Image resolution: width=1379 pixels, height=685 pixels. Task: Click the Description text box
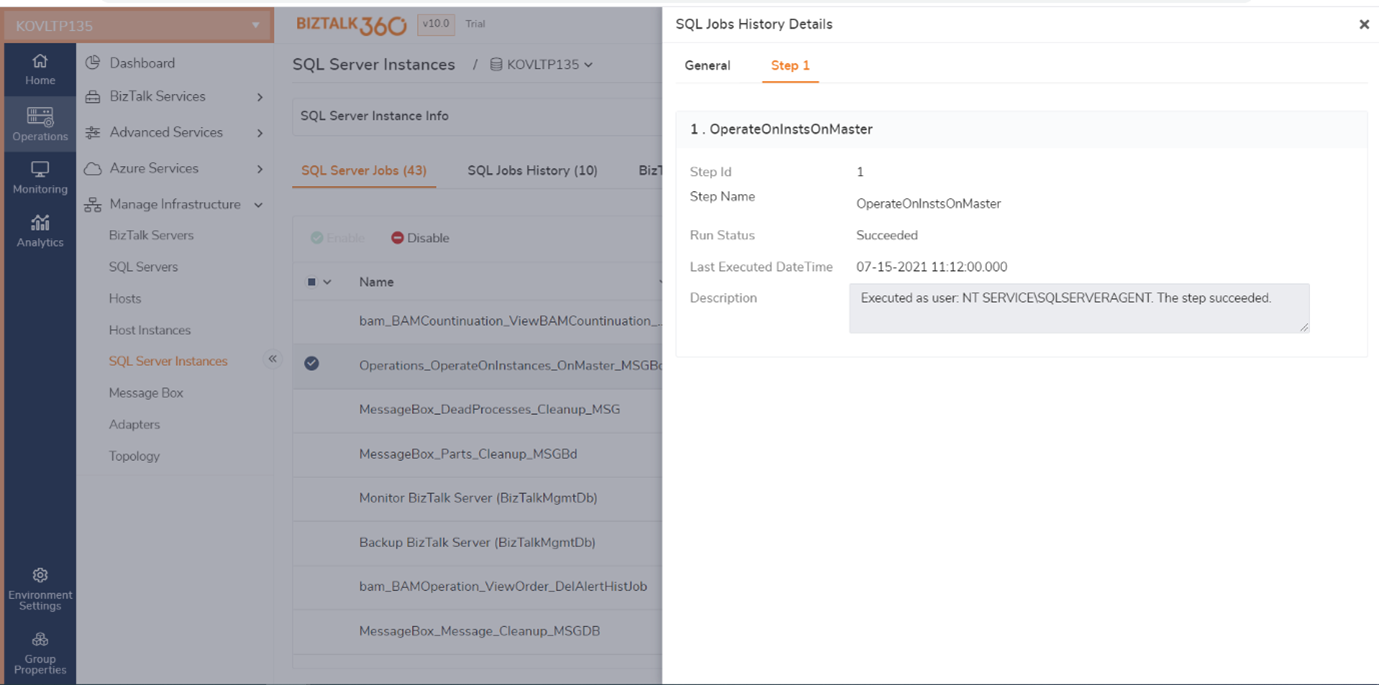(x=1078, y=308)
